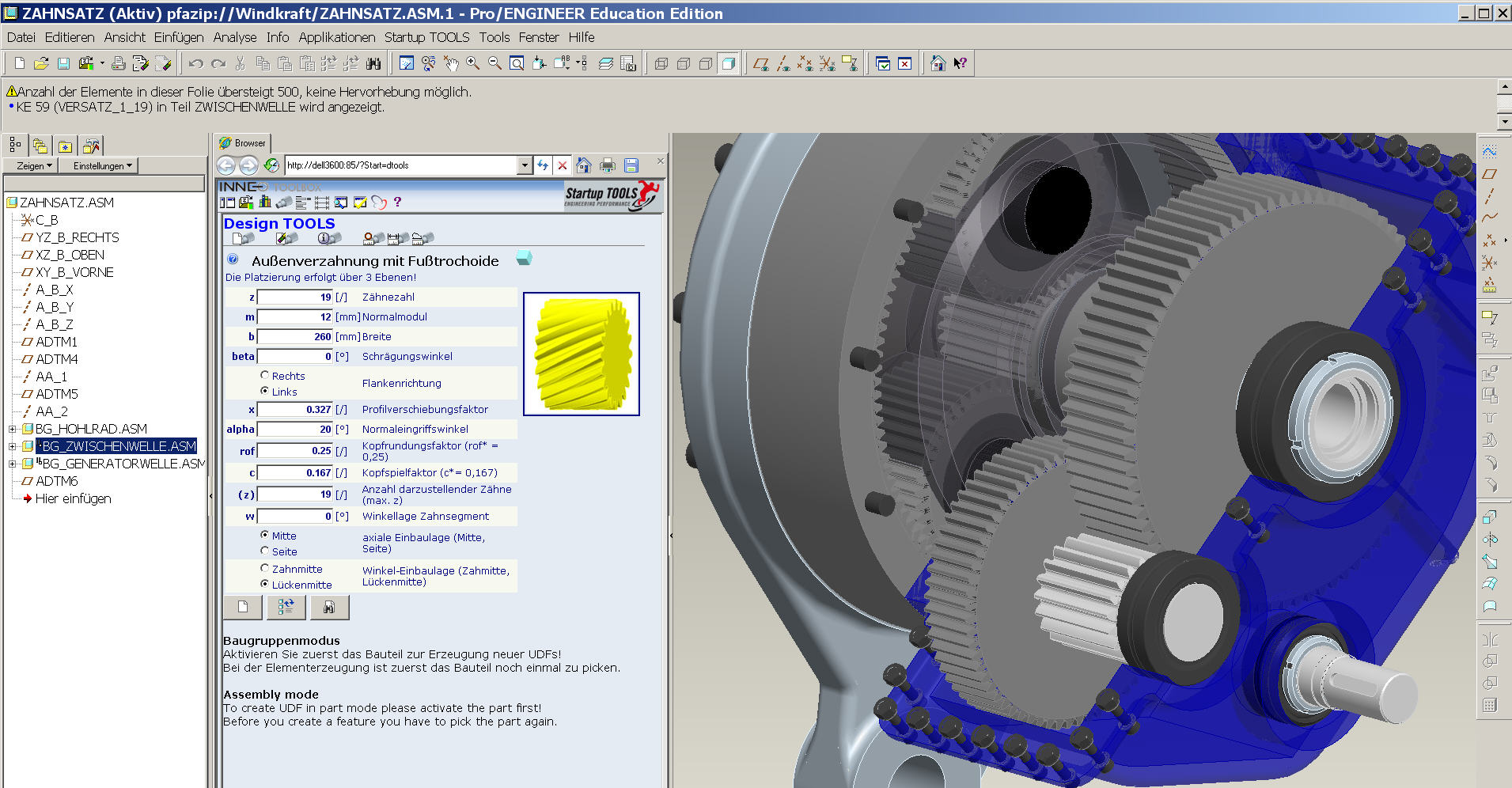1512x788 pixels.
Task: Open the Editieren menu
Action: [x=70, y=37]
